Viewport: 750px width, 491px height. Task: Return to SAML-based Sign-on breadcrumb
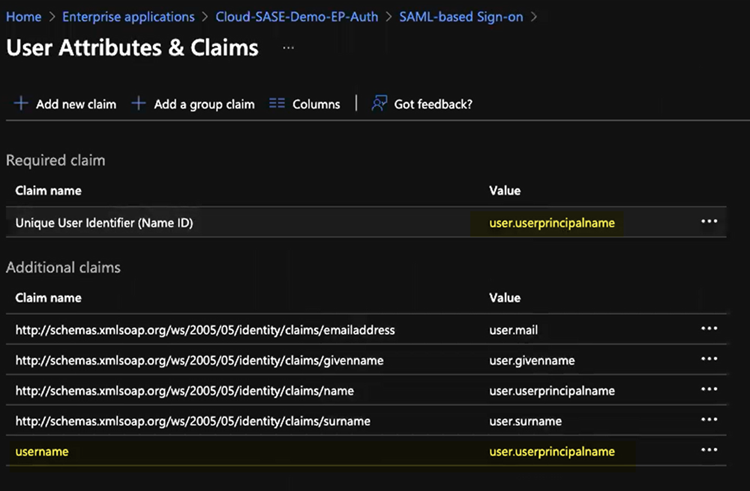(x=461, y=17)
